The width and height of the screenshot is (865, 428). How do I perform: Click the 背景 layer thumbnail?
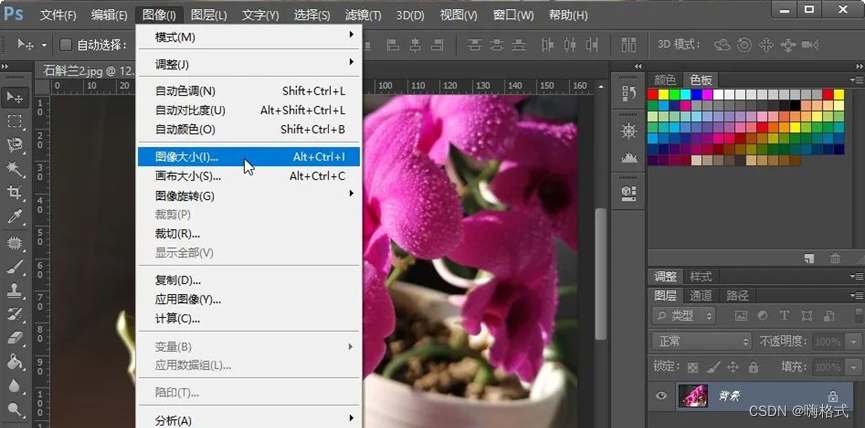pyautogui.click(x=692, y=396)
